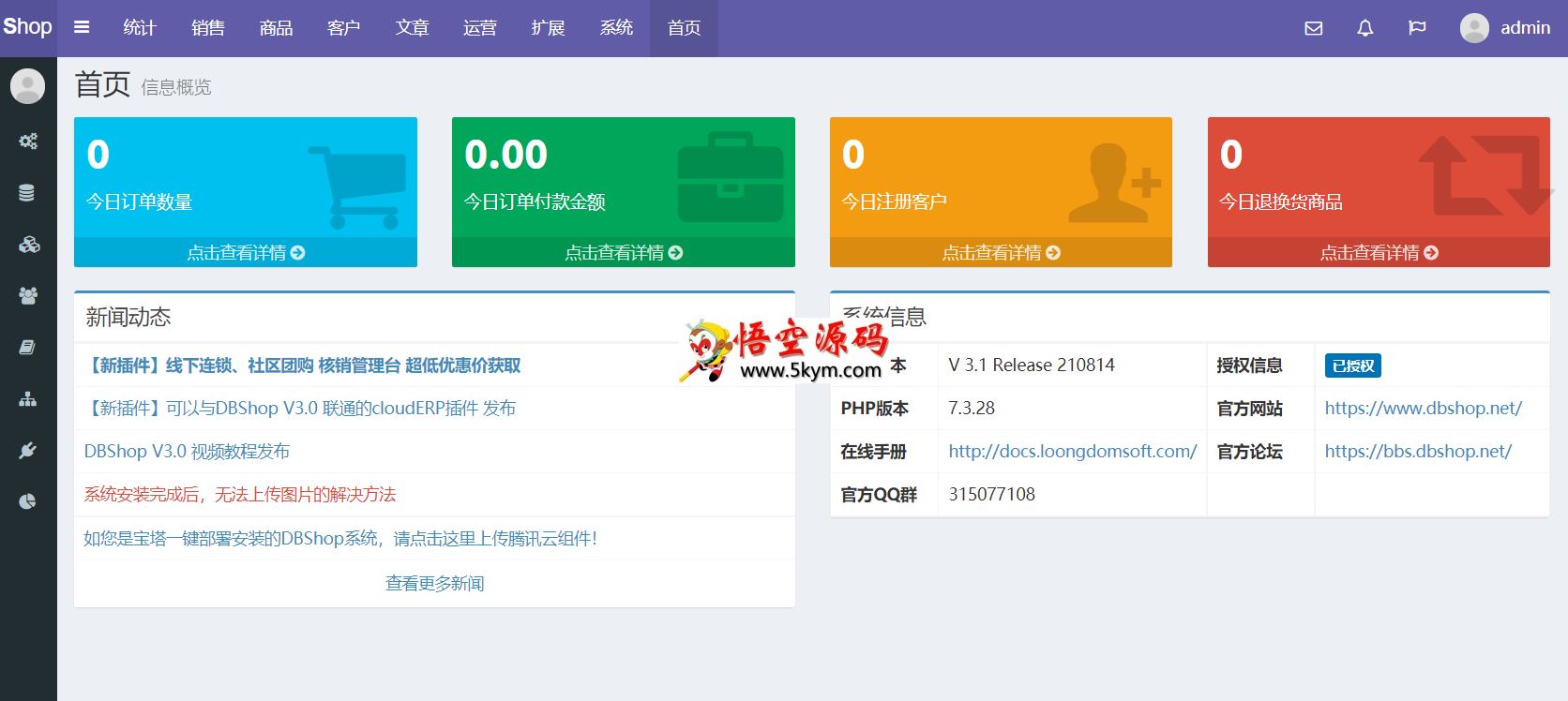
Task: Open the book articles sidebar icon
Action: pyautogui.click(x=27, y=348)
